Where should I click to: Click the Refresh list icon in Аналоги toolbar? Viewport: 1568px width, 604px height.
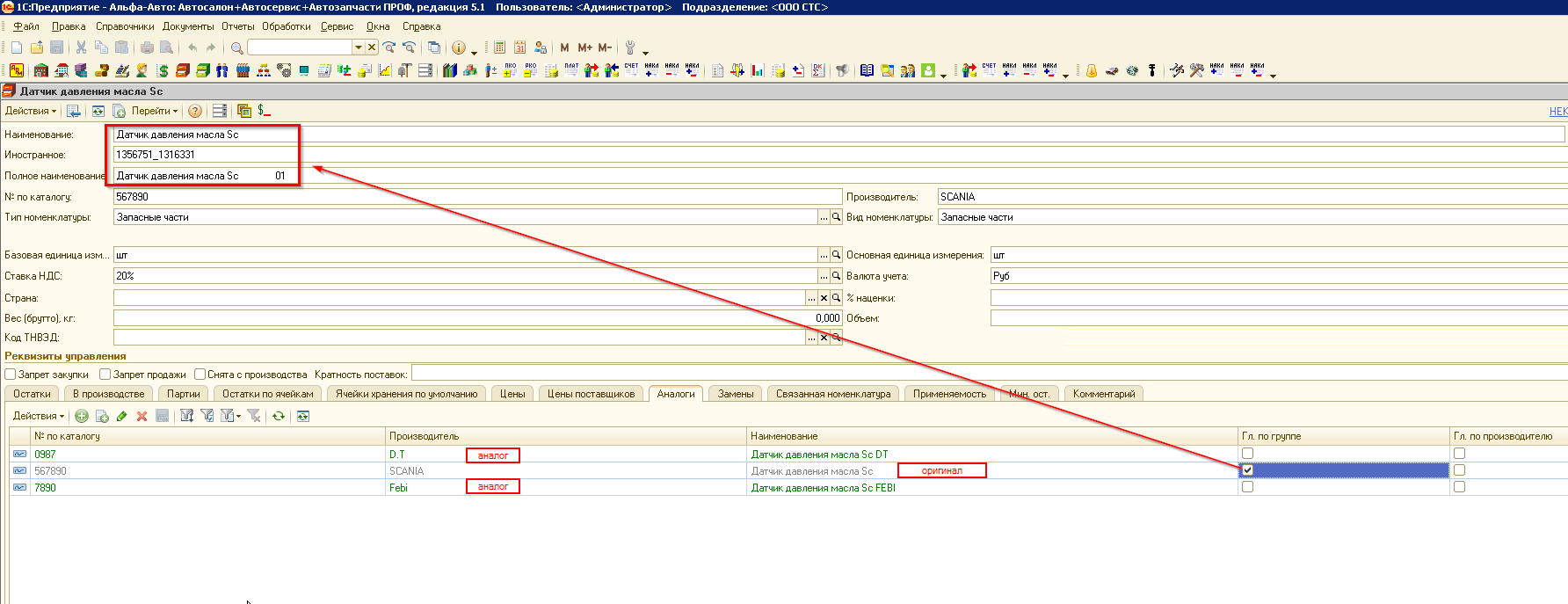pyautogui.click(x=278, y=416)
